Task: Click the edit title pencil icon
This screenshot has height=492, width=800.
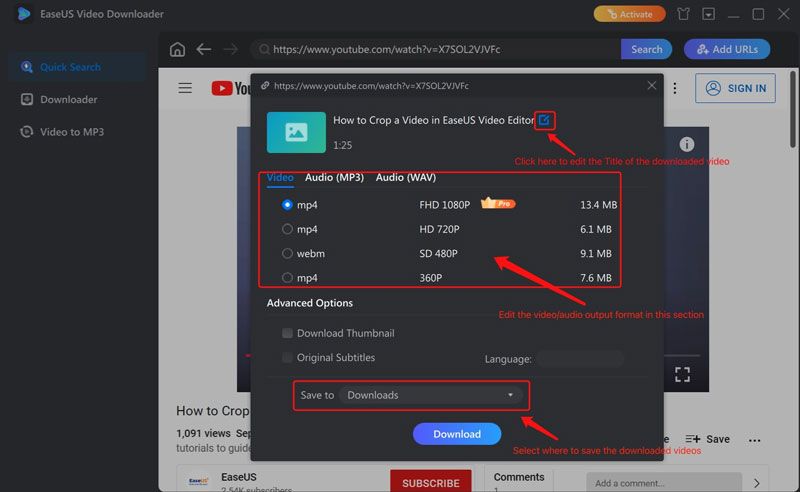Action: 544,120
